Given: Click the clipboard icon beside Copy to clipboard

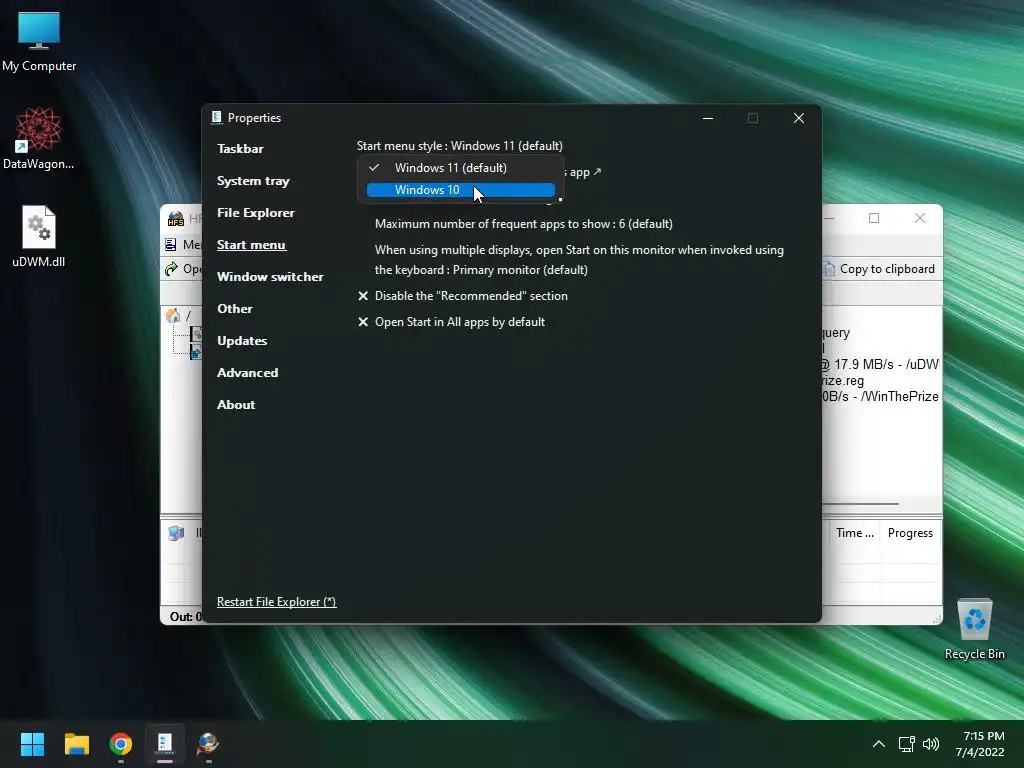Looking at the screenshot, I should coord(829,269).
